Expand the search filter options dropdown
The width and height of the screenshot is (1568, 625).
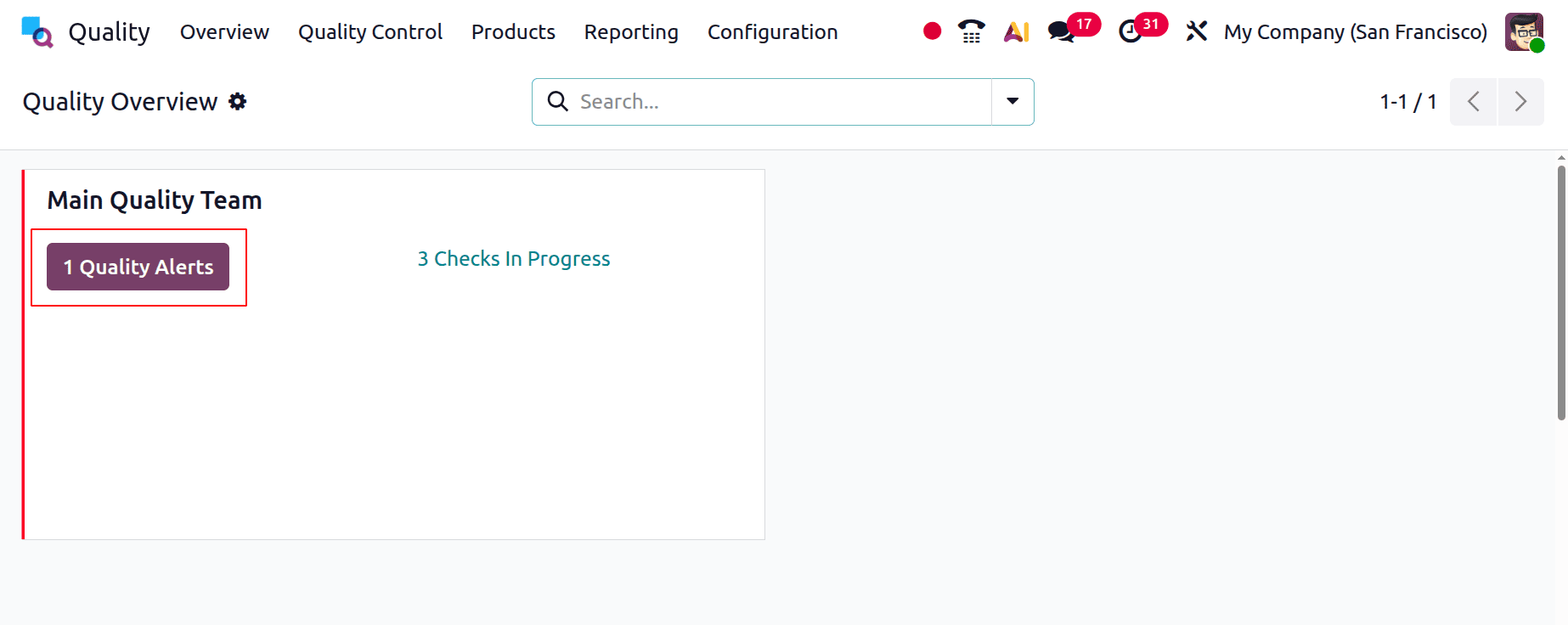1012,102
